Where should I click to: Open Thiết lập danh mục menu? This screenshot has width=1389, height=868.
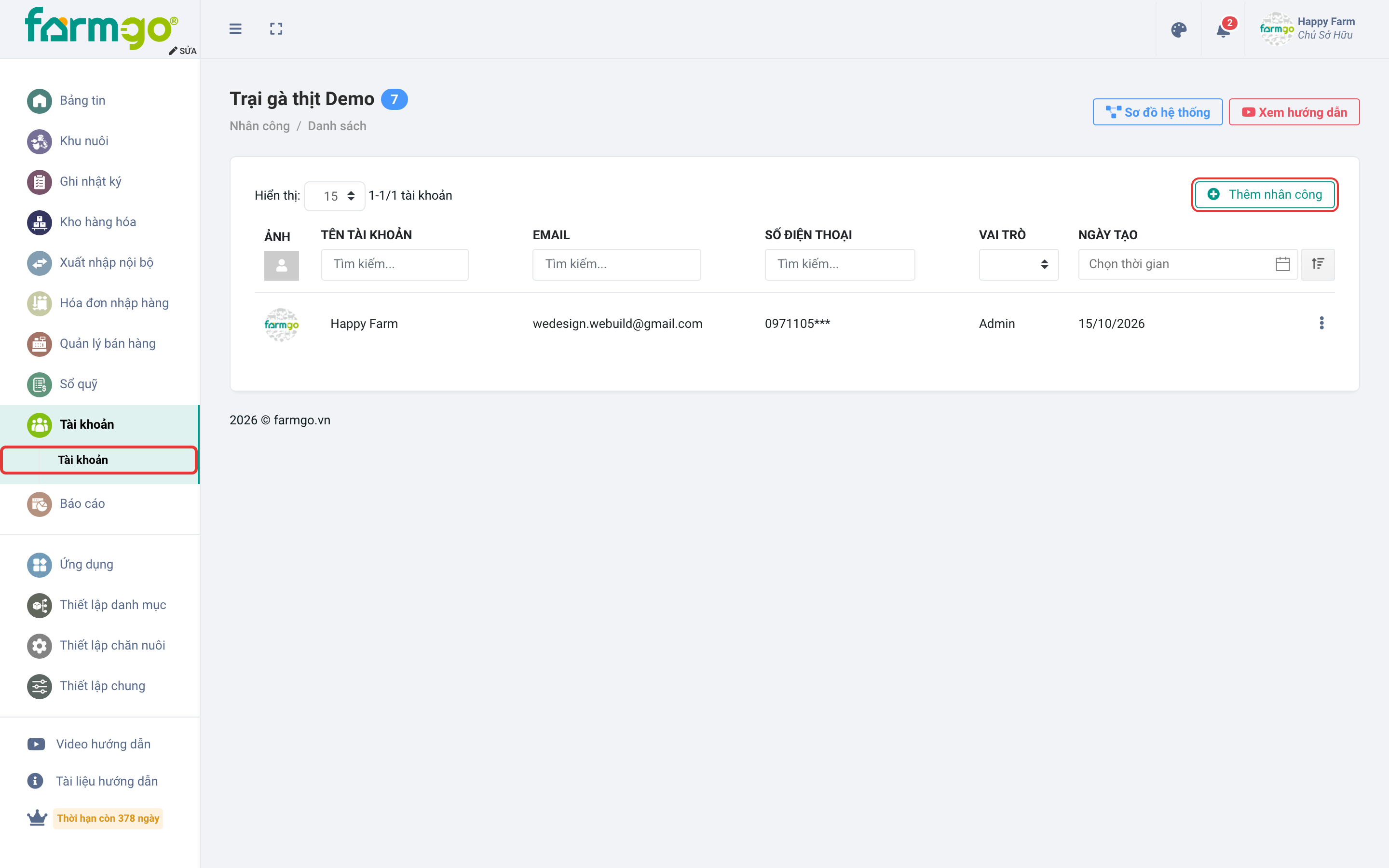[x=99, y=605]
